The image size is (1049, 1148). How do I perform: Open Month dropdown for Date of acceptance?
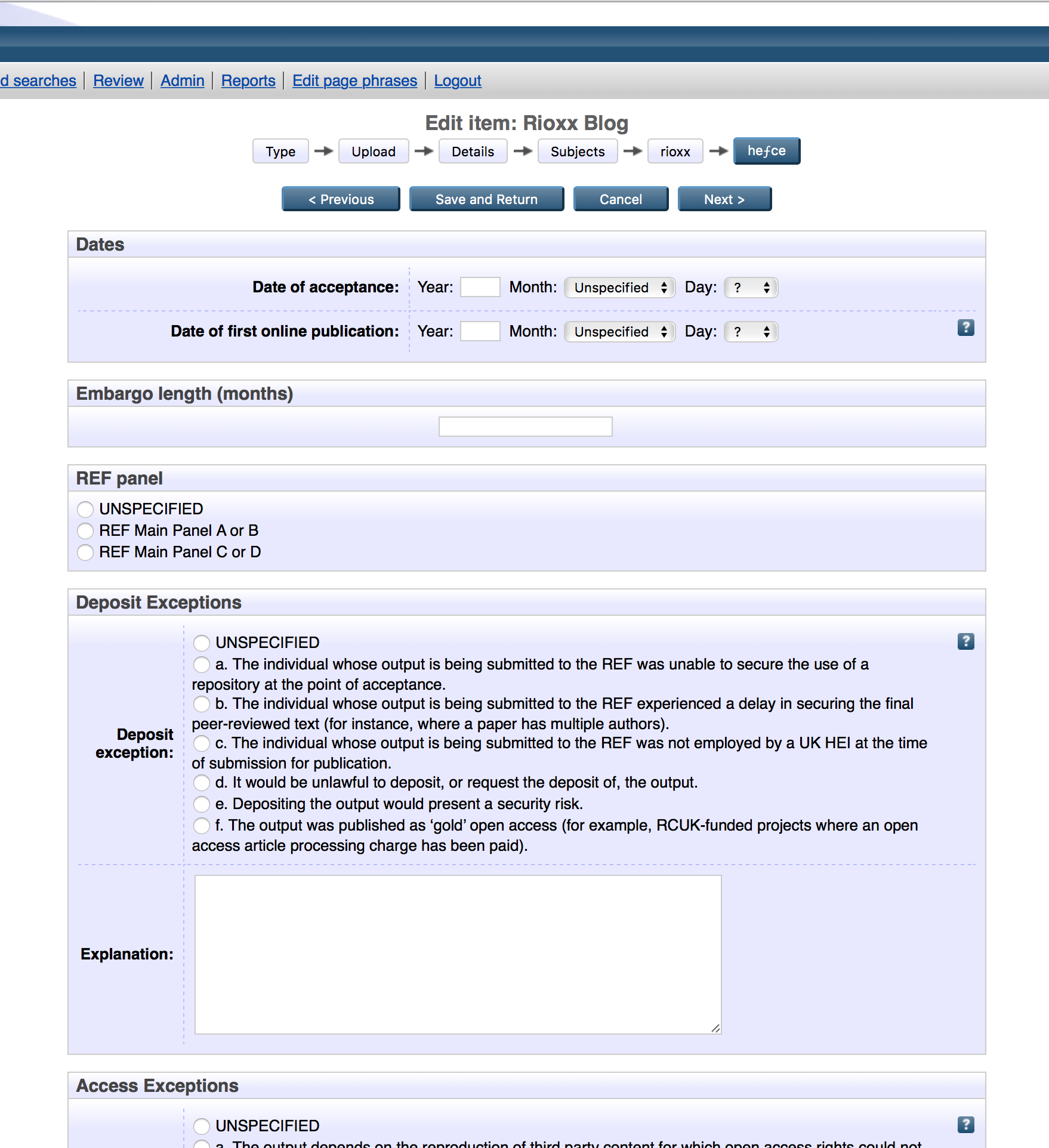point(619,288)
